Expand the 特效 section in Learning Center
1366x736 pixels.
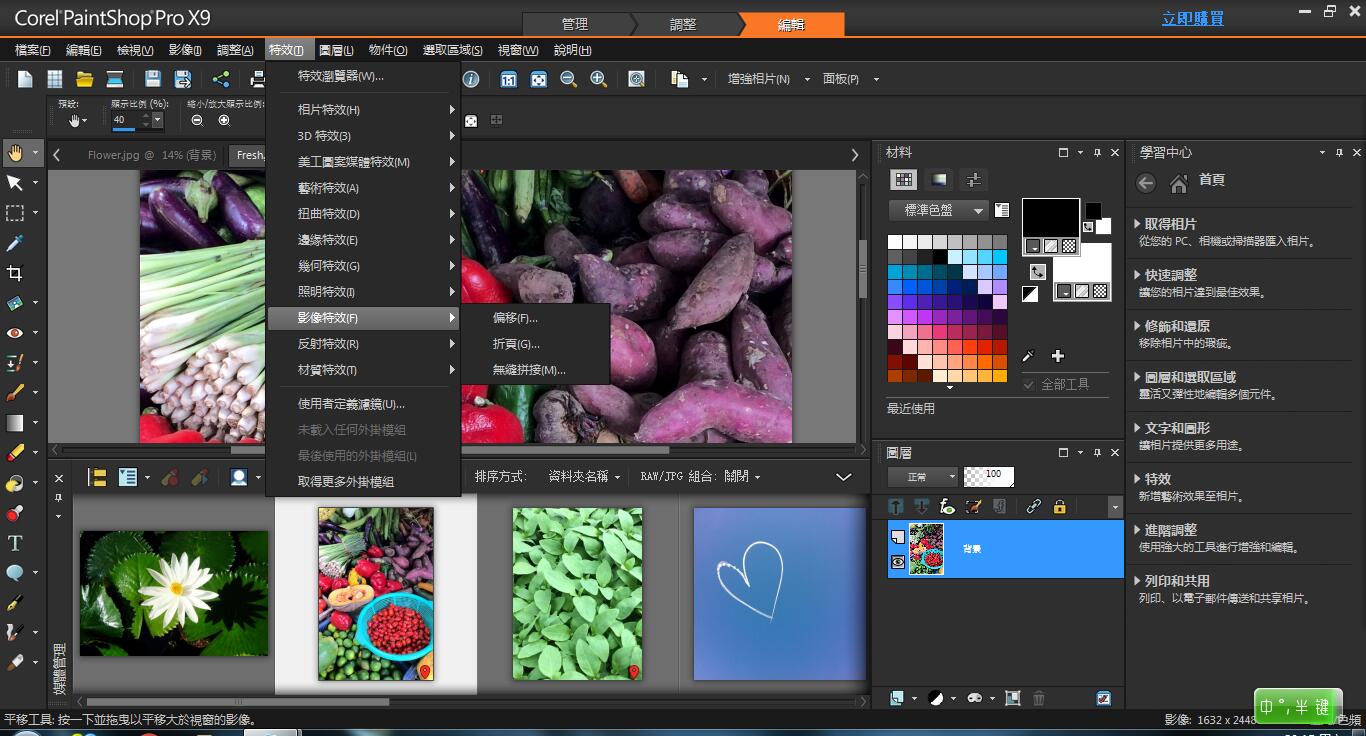[1152, 479]
